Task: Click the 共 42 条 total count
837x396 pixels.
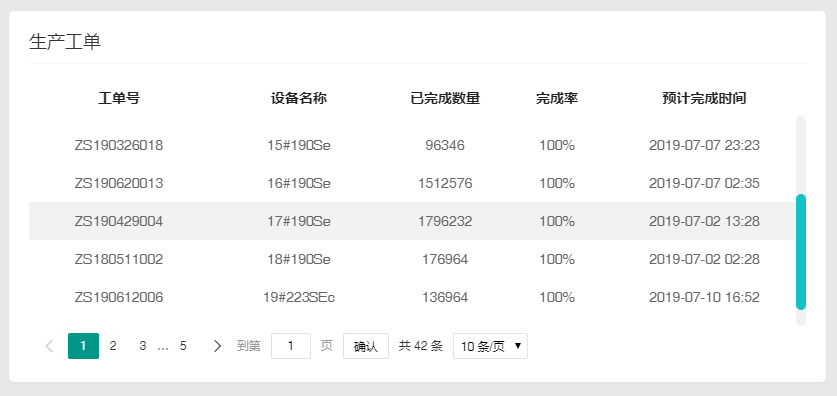Action: coord(421,346)
